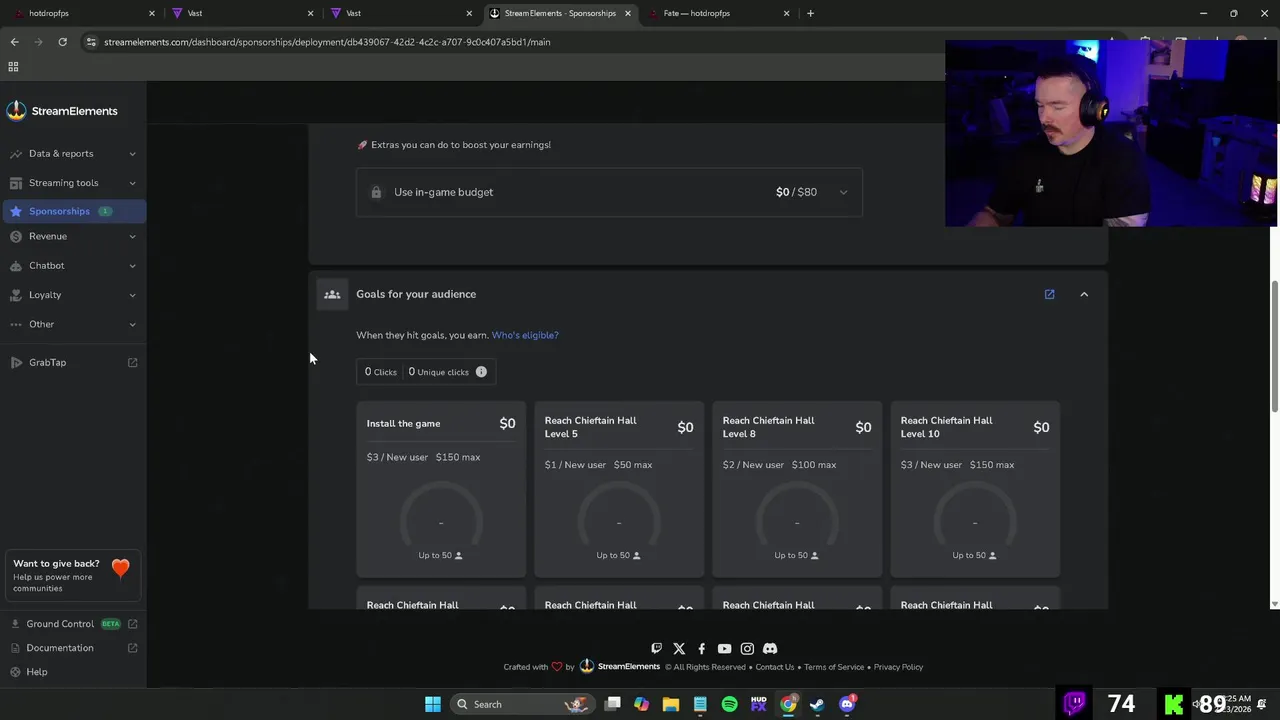Open the Discord icon in the footer
This screenshot has width=1280, height=720.
click(x=770, y=649)
